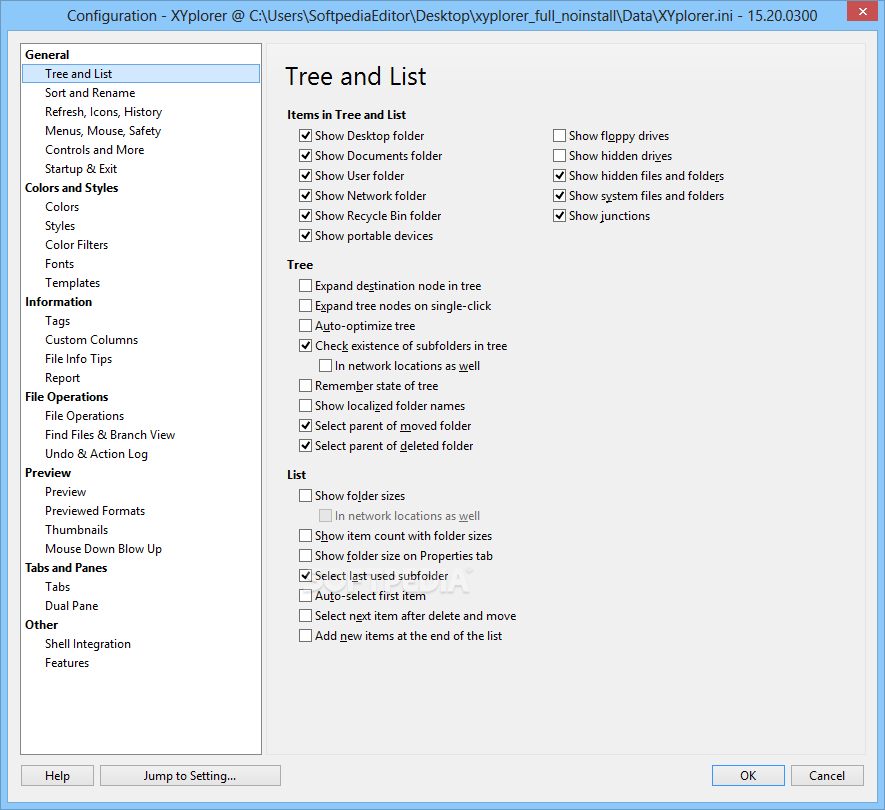This screenshot has width=885, height=810.
Task: Select Report category
Action: point(63,378)
